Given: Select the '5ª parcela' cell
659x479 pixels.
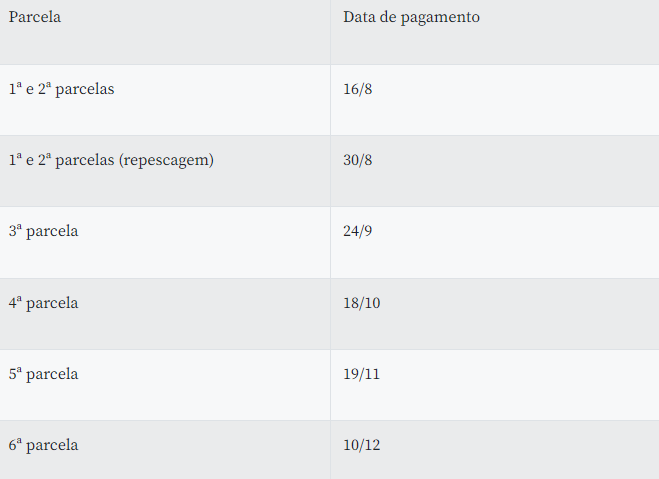Looking at the screenshot, I should (43, 374).
